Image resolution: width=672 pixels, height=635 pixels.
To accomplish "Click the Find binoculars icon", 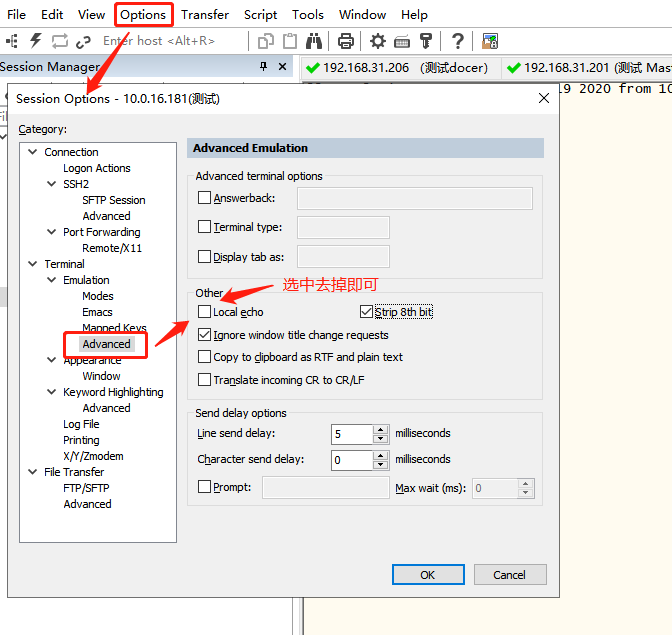I will click(x=314, y=41).
